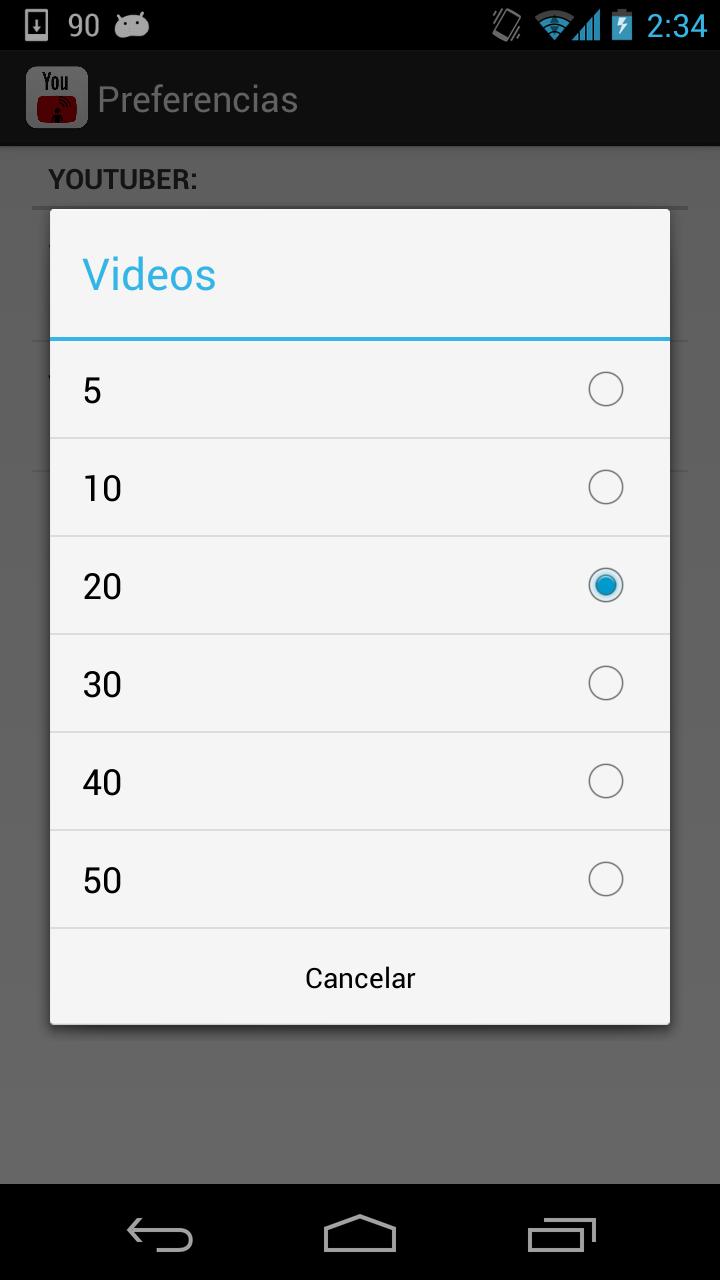This screenshot has width=720, height=1280.
Task: Click the 50 list item label
Action: click(102, 880)
